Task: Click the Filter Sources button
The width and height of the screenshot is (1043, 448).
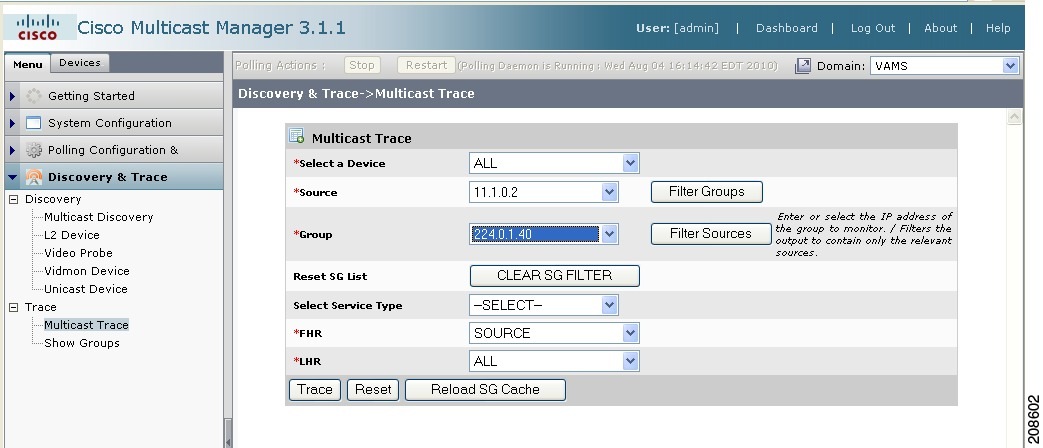Action: click(710, 234)
